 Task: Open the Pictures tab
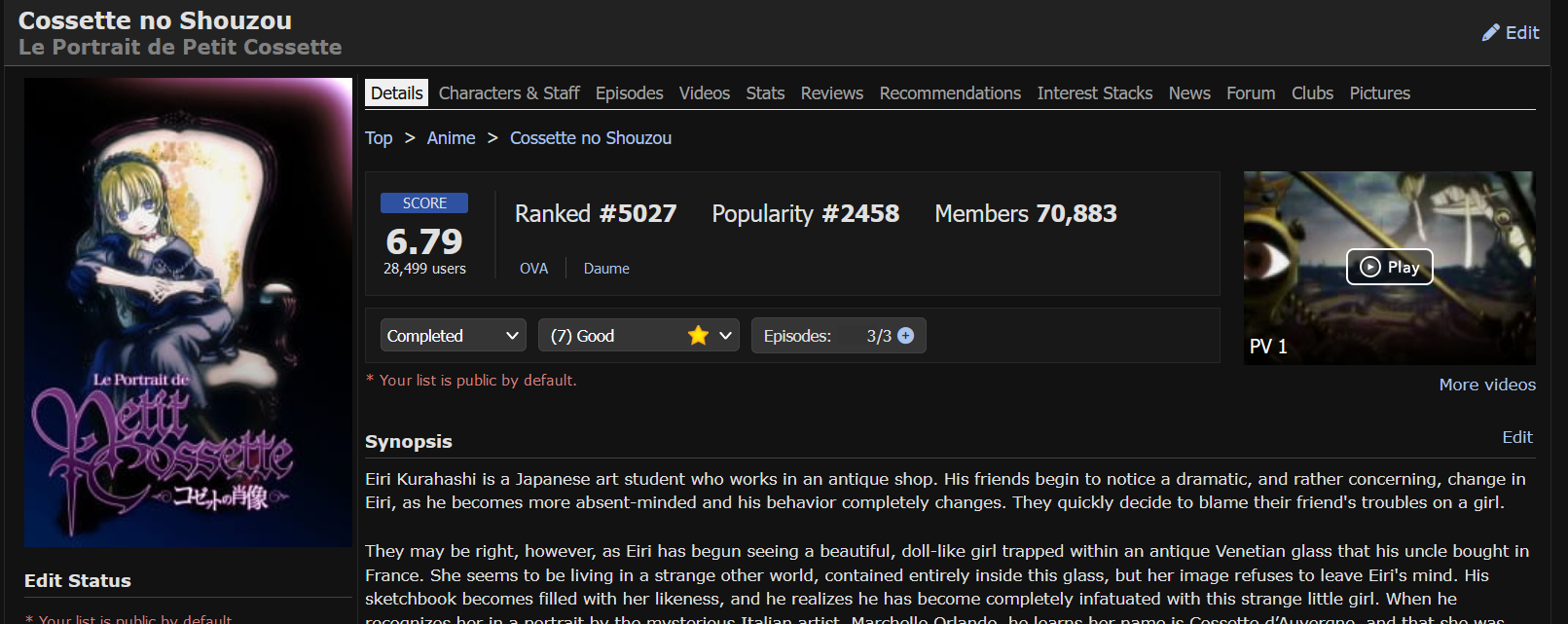[1379, 93]
